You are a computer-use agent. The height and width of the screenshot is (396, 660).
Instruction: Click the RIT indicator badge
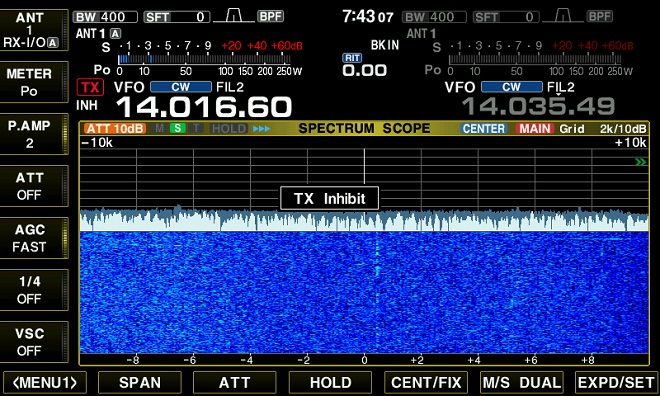click(352, 58)
